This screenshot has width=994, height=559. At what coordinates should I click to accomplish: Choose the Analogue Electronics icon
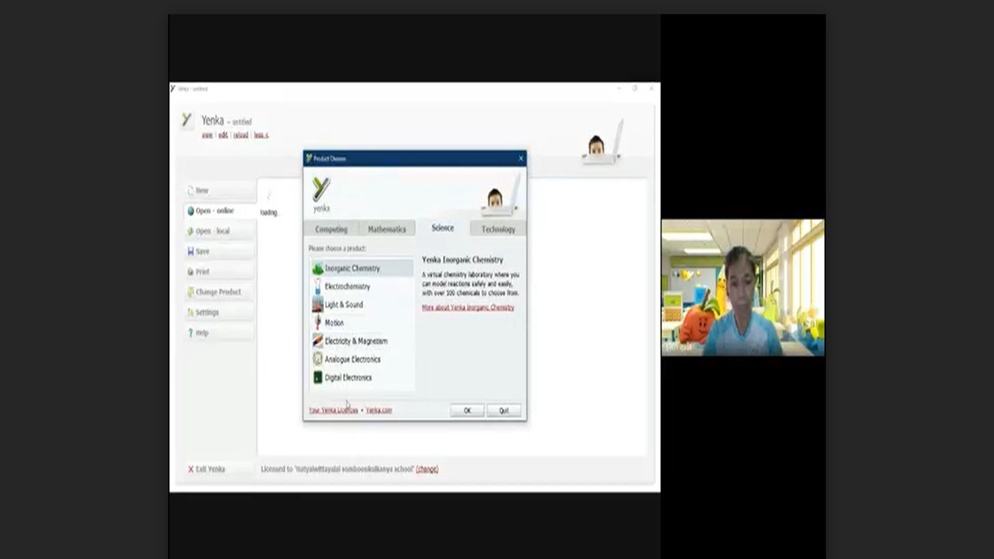point(318,359)
